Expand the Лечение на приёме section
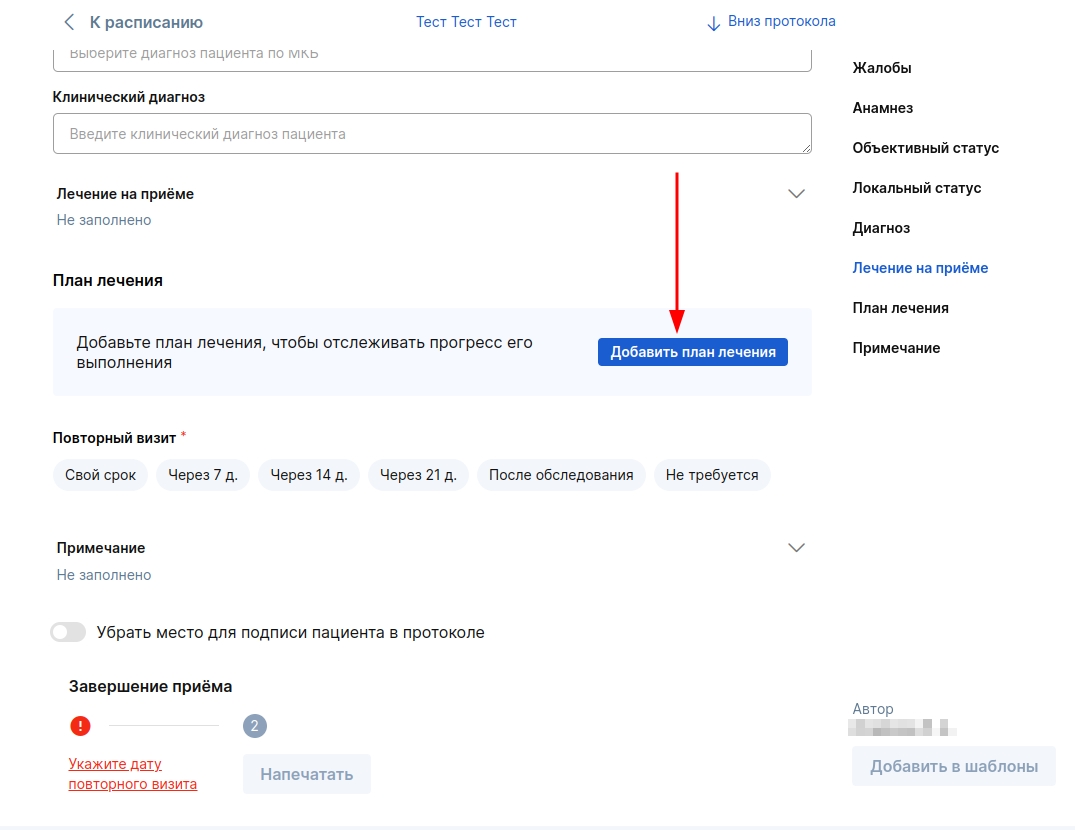The width and height of the screenshot is (1075, 830). pos(796,194)
